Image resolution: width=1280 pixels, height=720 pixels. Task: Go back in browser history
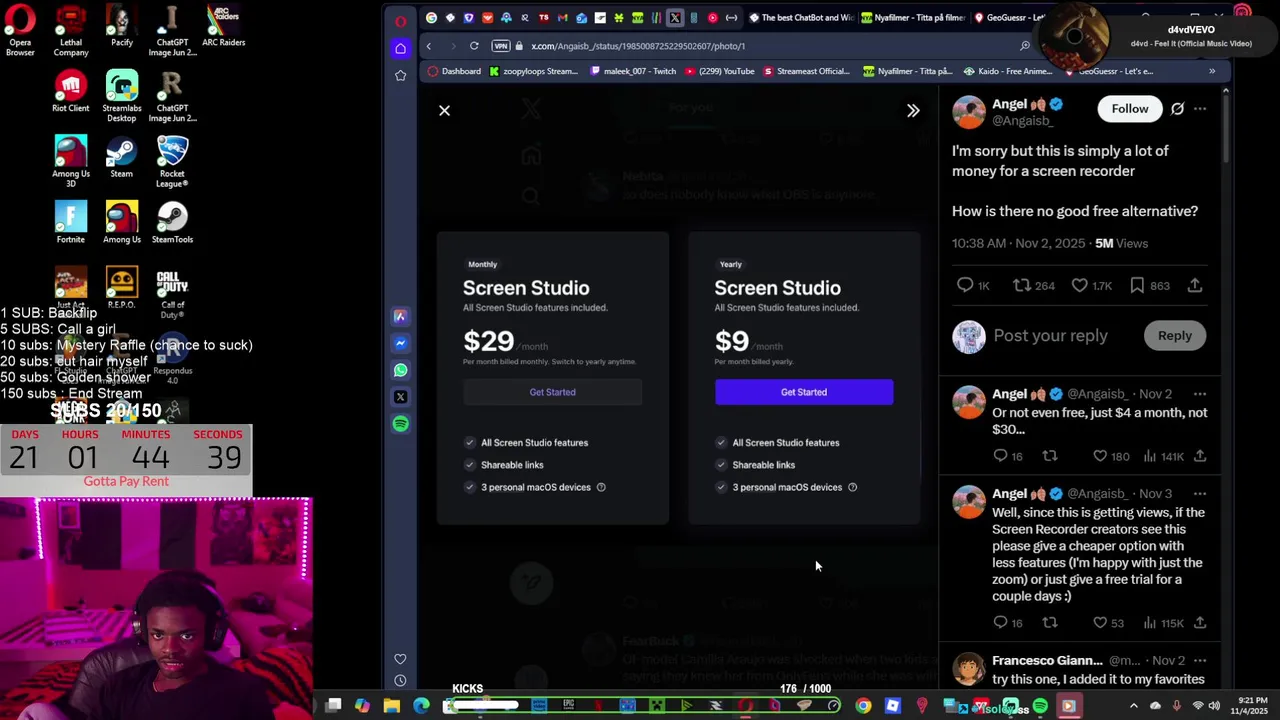(x=428, y=46)
